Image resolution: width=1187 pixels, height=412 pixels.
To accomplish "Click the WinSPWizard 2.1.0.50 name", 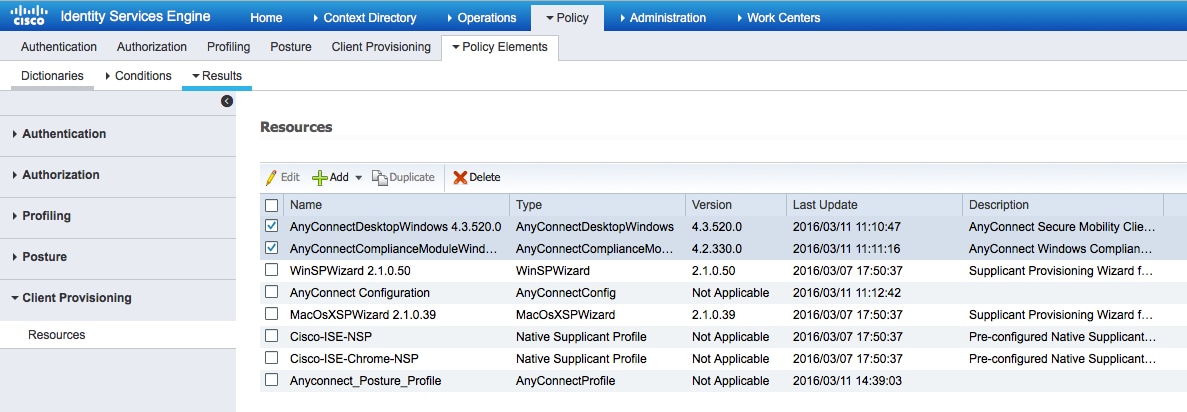I will point(350,270).
